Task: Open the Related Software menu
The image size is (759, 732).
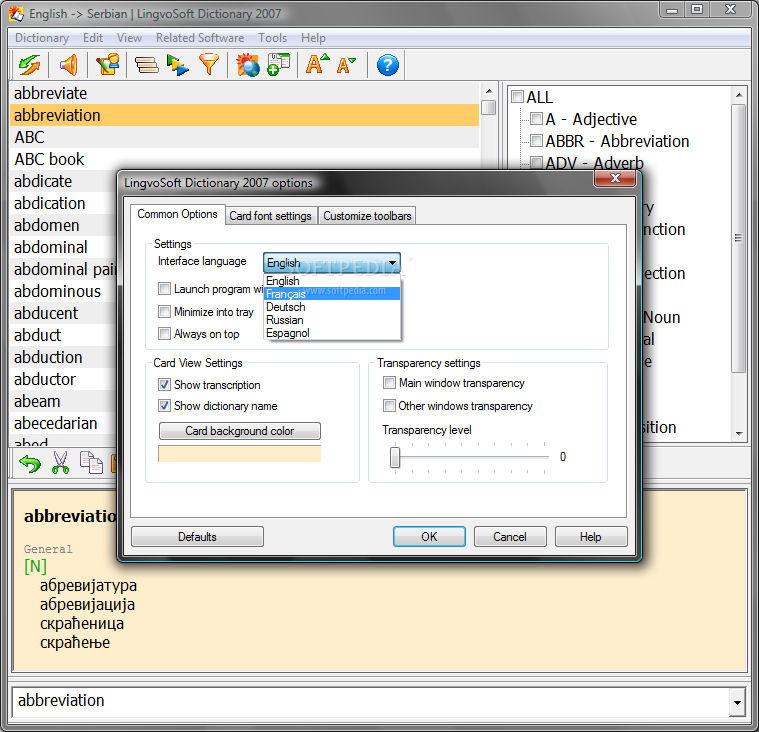Action: [x=200, y=38]
